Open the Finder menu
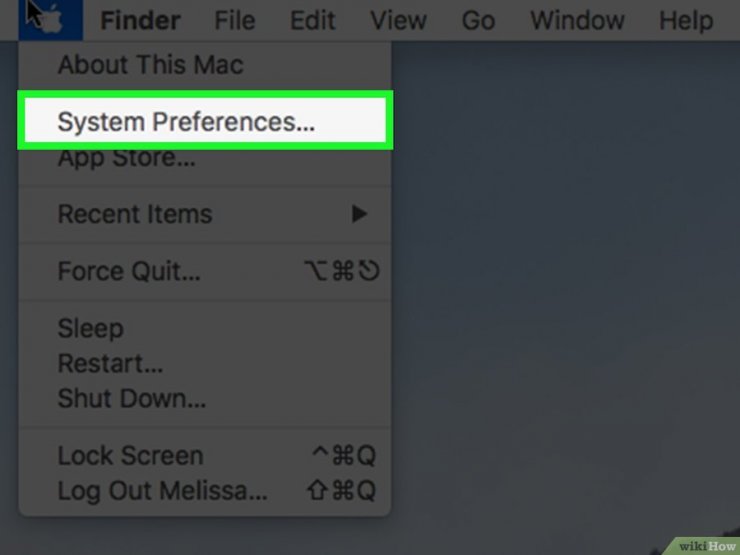Viewport: 740px width, 555px height. pos(140,21)
